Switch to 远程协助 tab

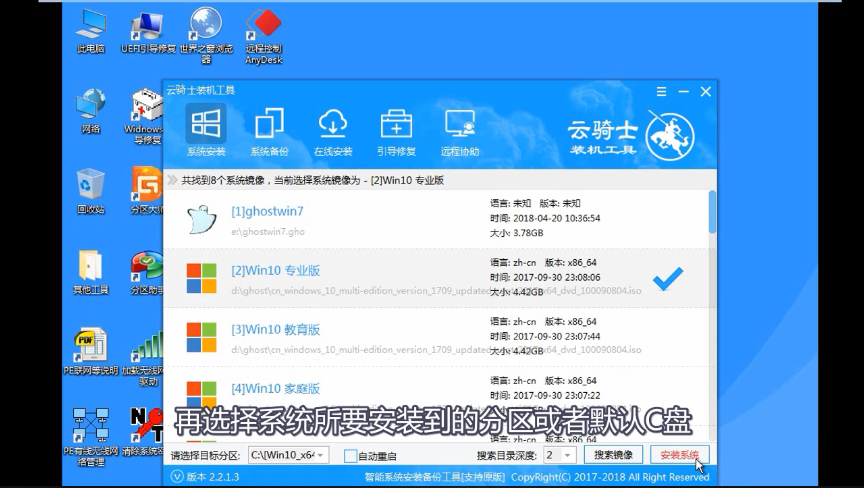[460, 132]
